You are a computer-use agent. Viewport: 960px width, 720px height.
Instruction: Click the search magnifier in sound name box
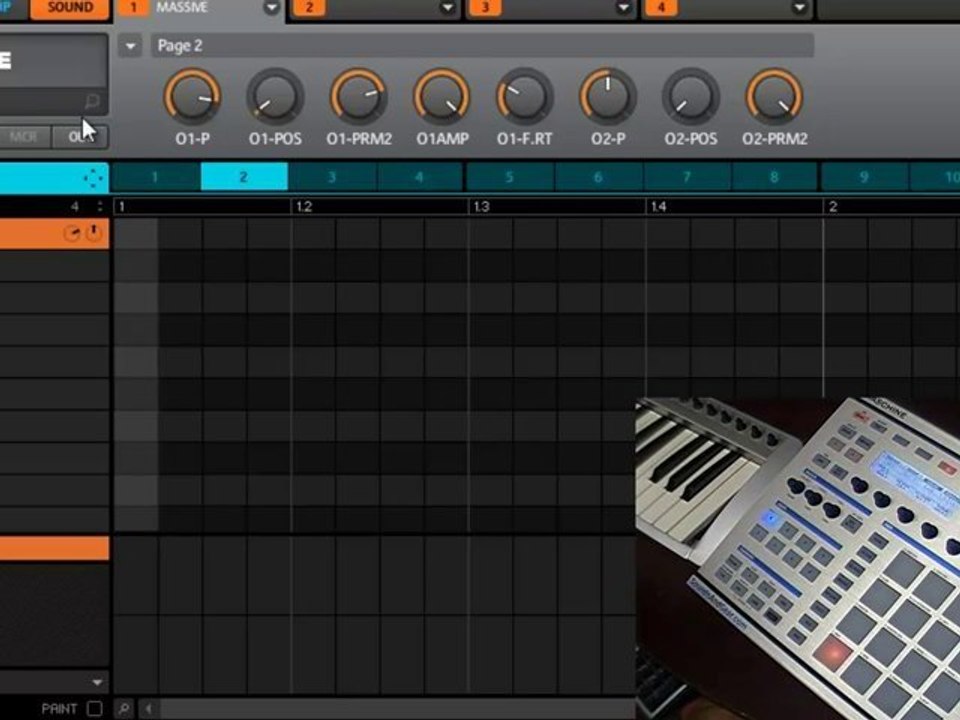[92, 100]
